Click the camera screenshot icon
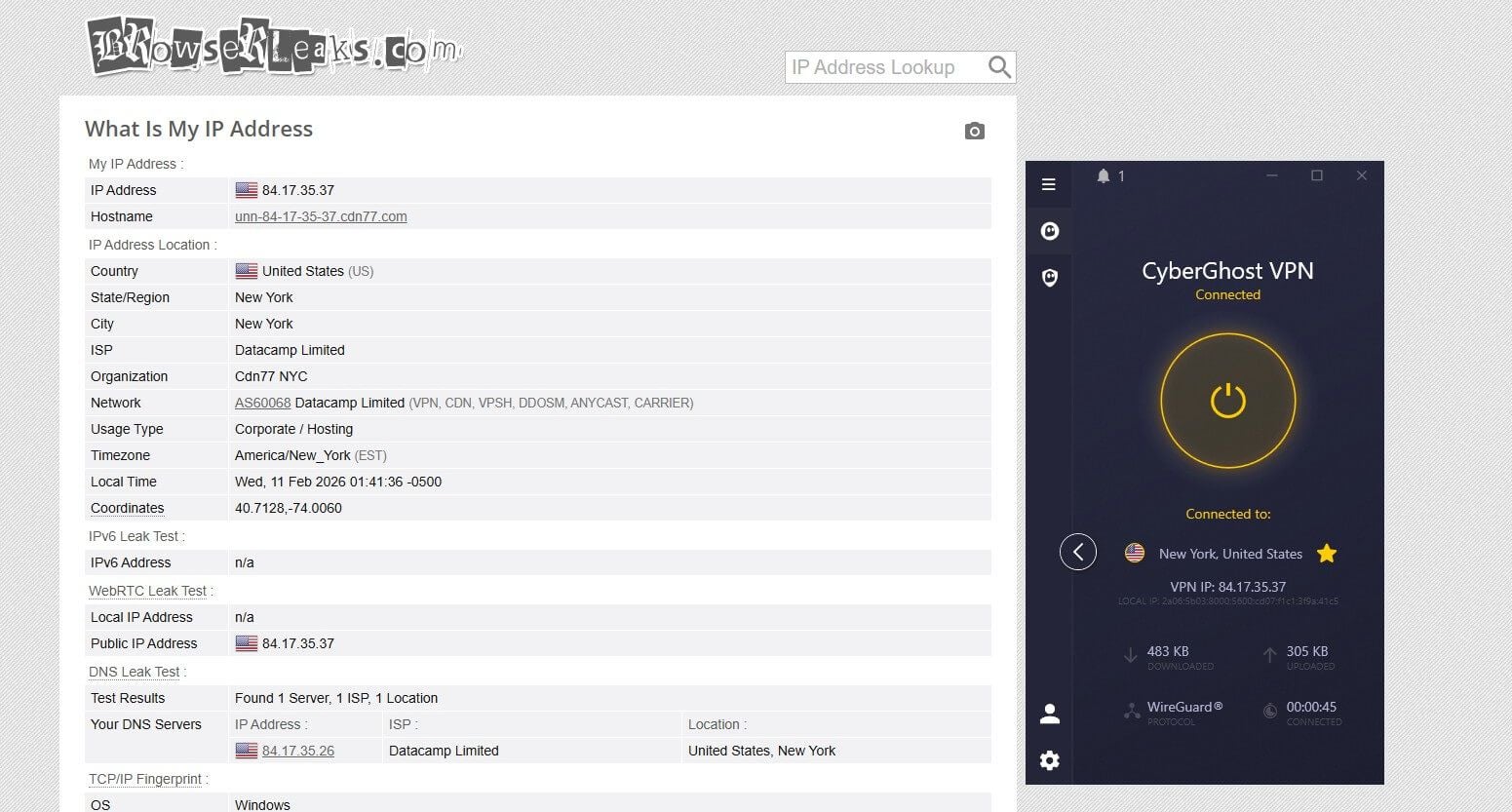This screenshot has height=812, width=1512. [974, 131]
